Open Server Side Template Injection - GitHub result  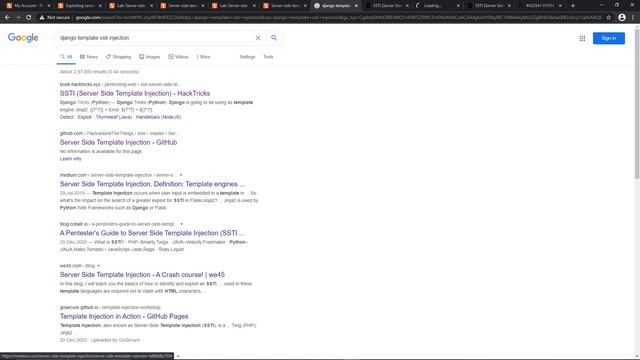[118, 142]
